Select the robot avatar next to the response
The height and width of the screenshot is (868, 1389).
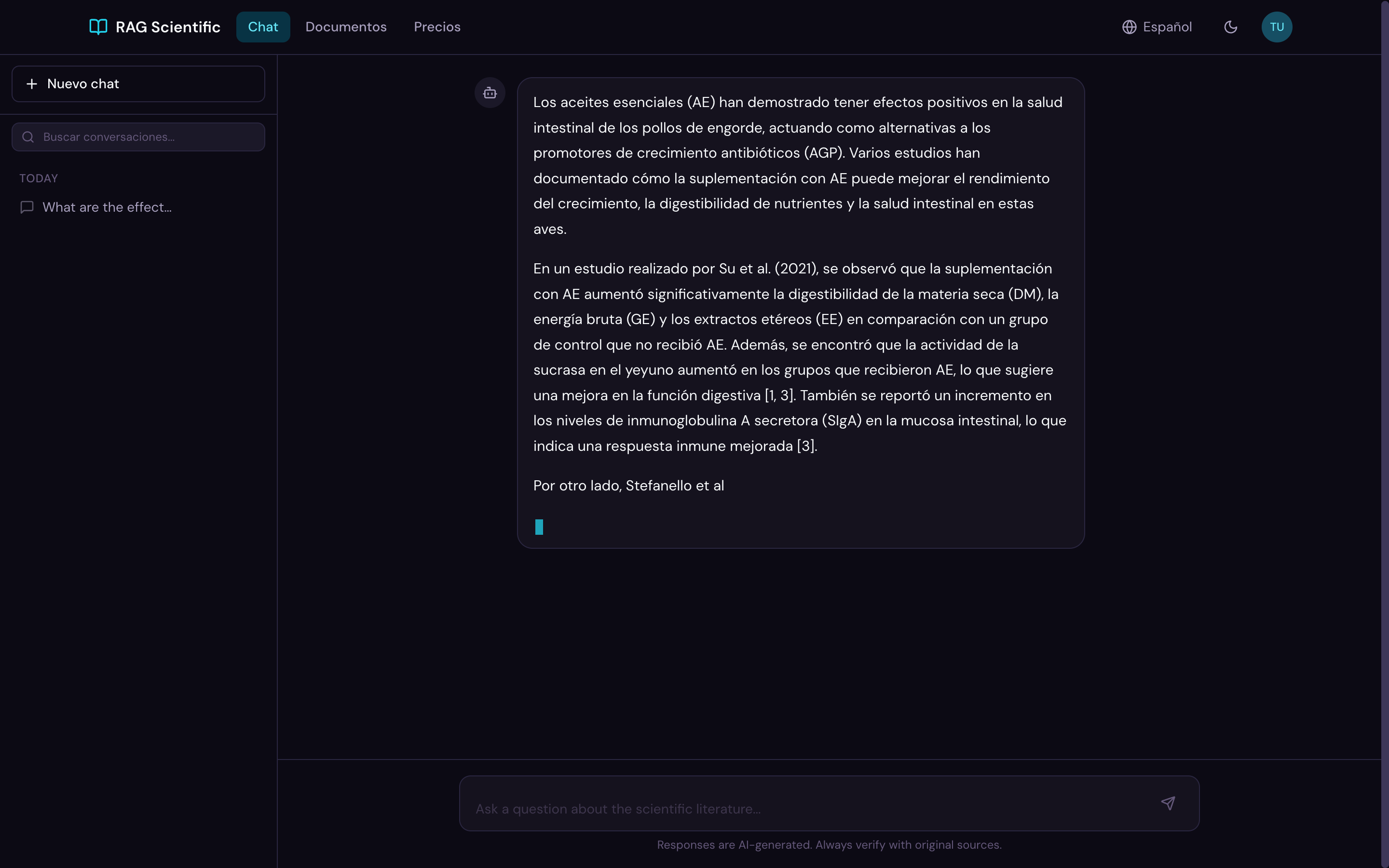tap(490, 93)
